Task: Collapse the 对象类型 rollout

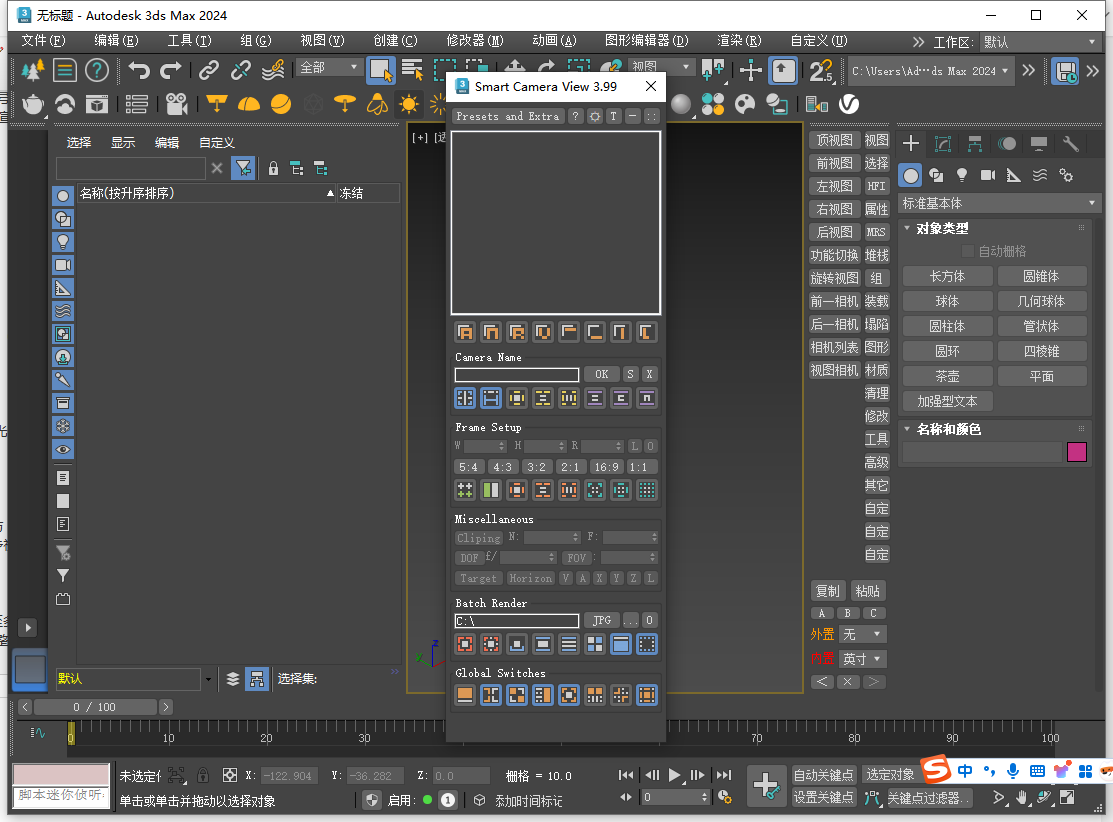Action: point(942,229)
